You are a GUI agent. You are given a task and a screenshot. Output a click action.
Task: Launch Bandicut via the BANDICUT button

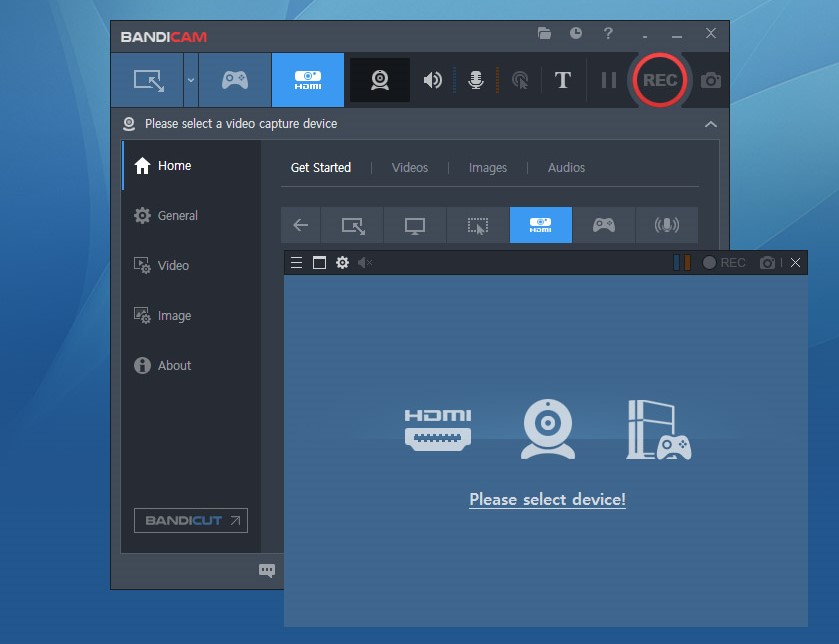190,520
